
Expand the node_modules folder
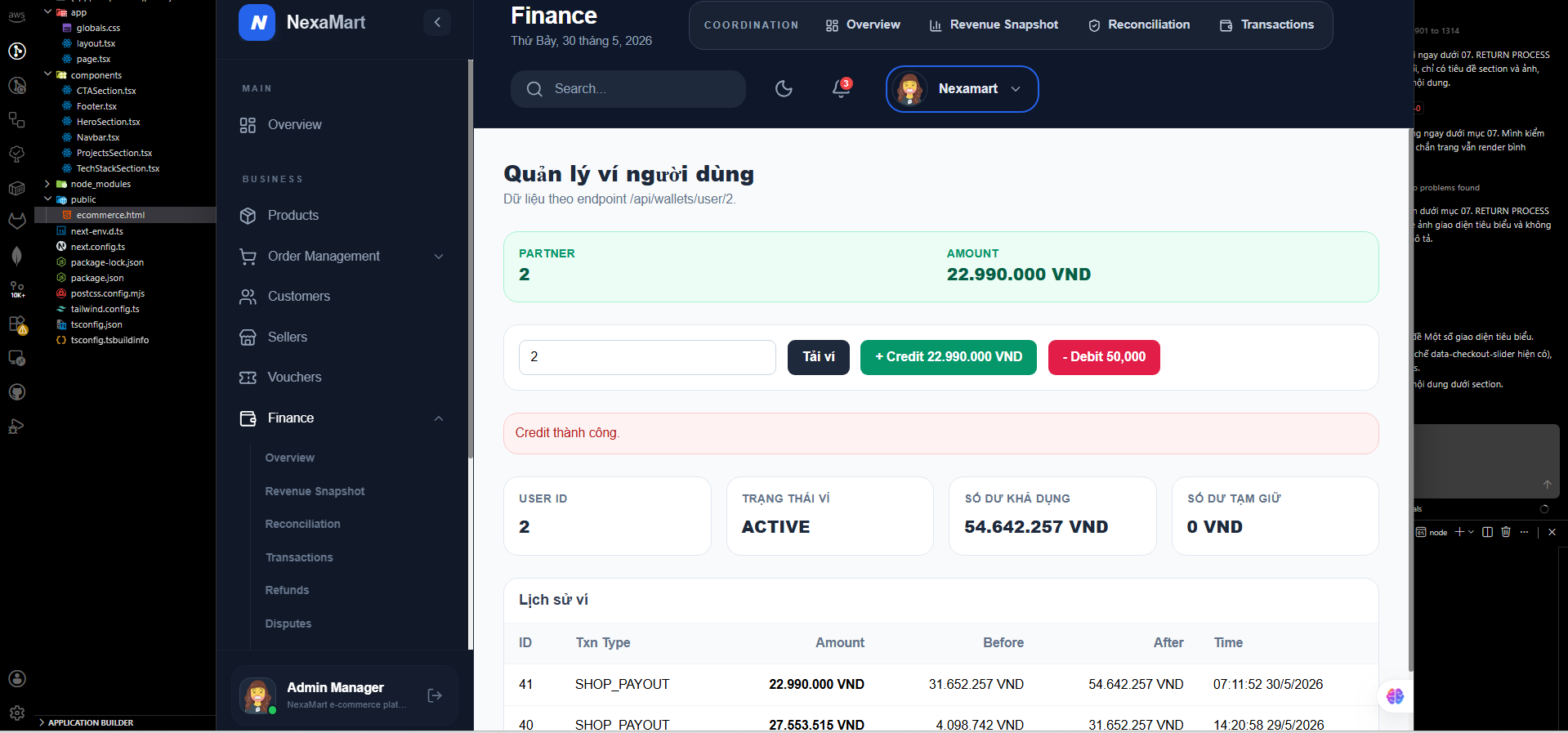[48, 184]
